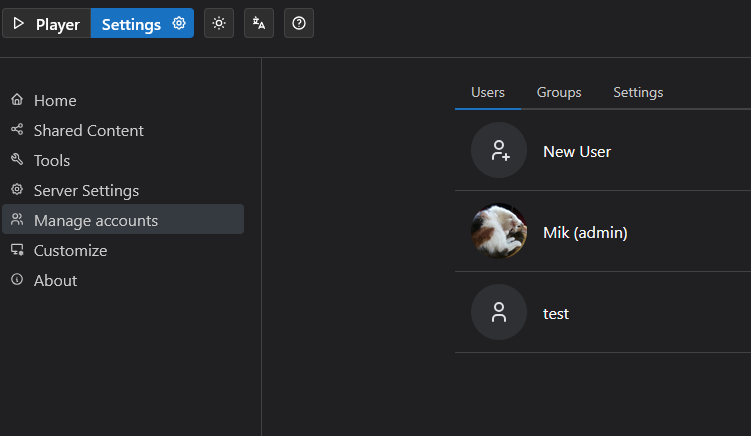Click the monitor icon beside Customize

(17, 250)
